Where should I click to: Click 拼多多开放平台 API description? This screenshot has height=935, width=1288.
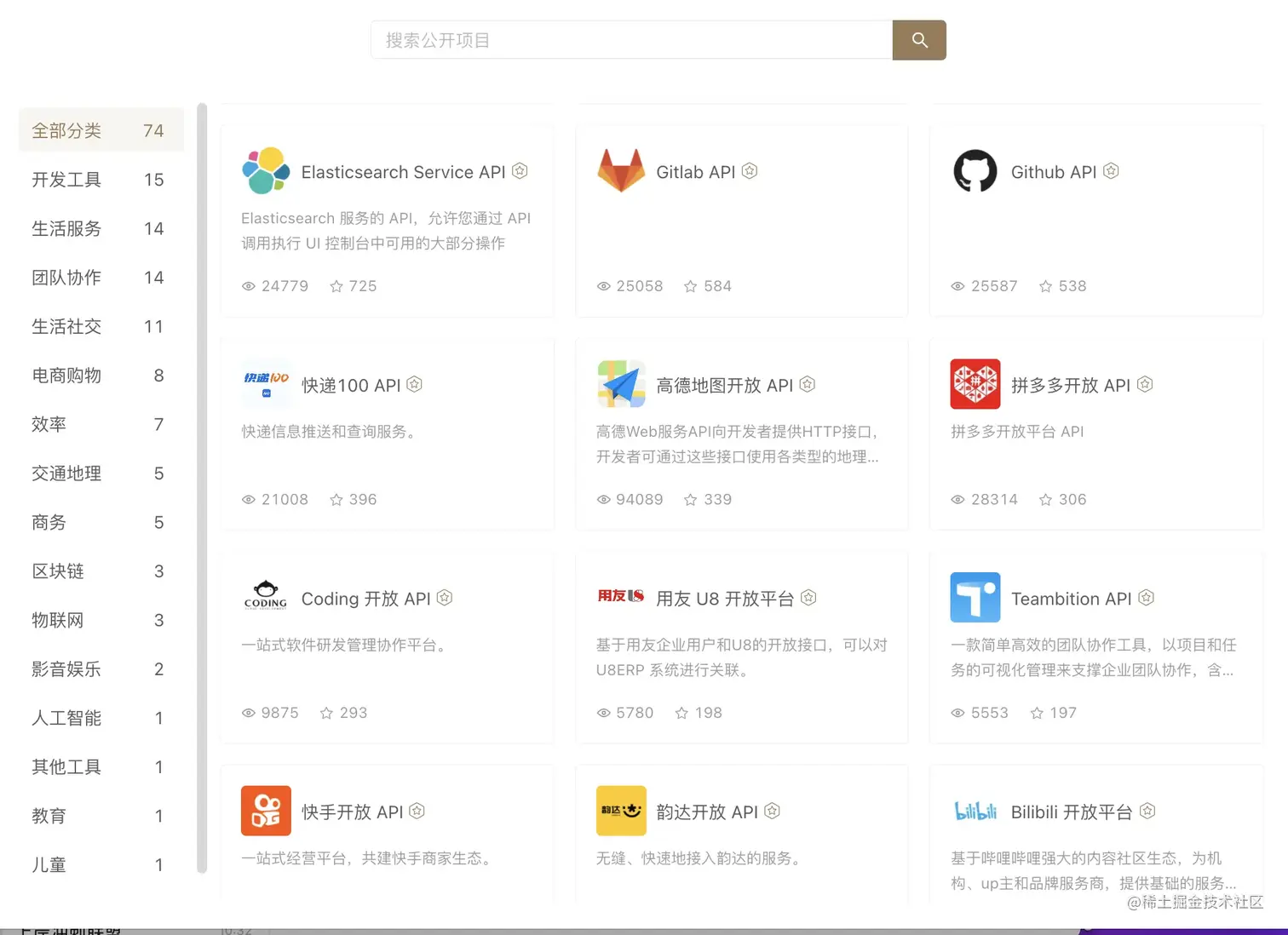pos(1017,432)
